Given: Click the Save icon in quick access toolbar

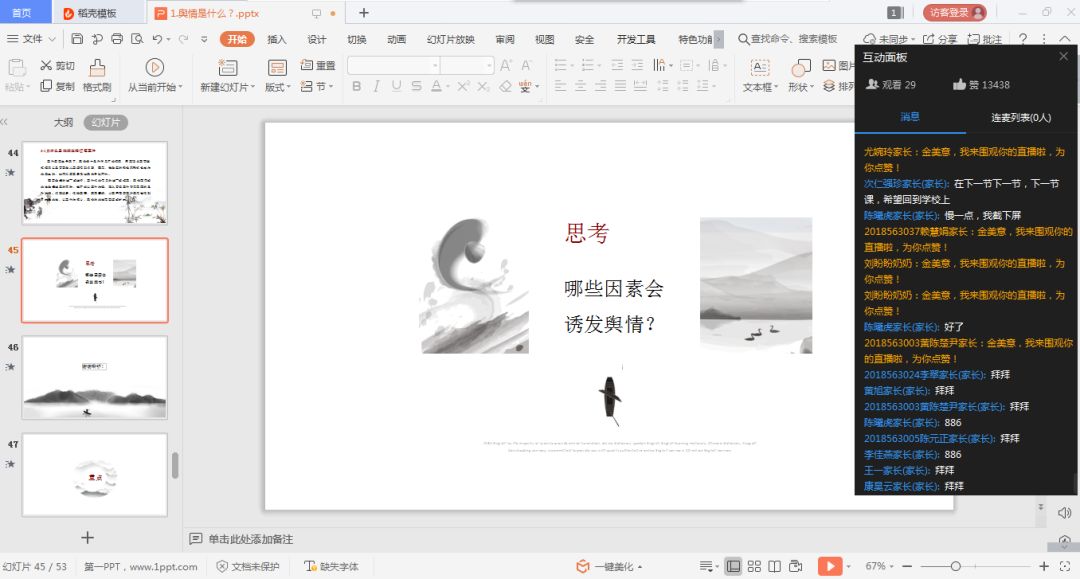Looking at the screenshot, I should coord(77,39).
